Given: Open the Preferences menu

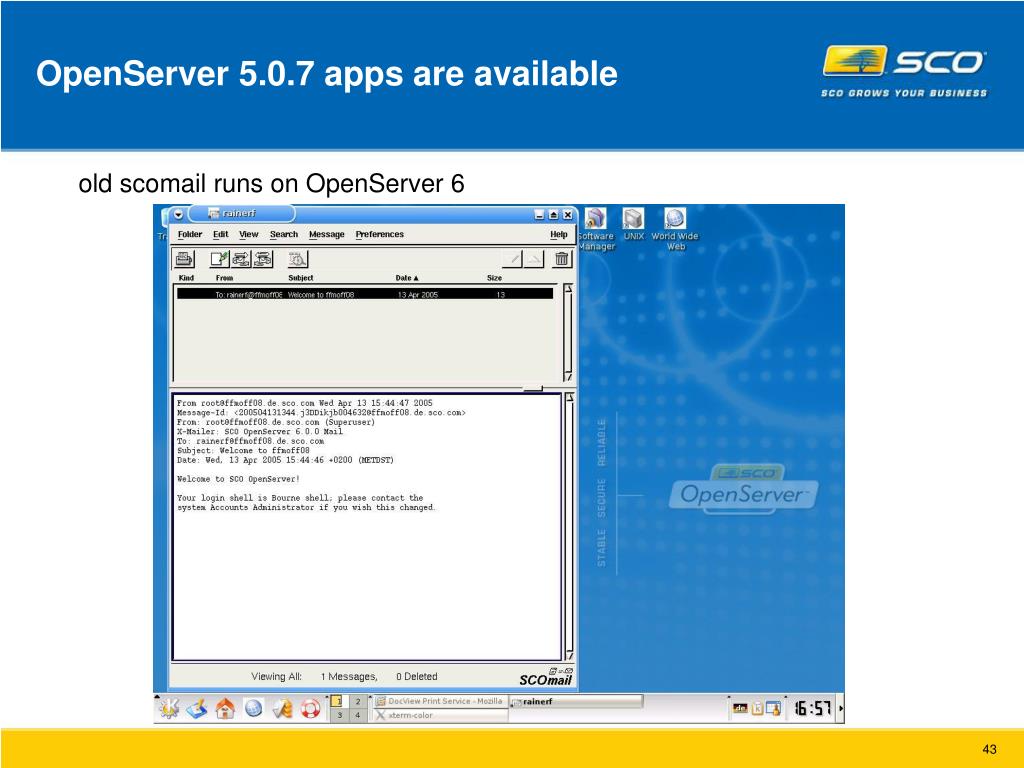Looking at the screenshot, I should (x=379, y=234).
